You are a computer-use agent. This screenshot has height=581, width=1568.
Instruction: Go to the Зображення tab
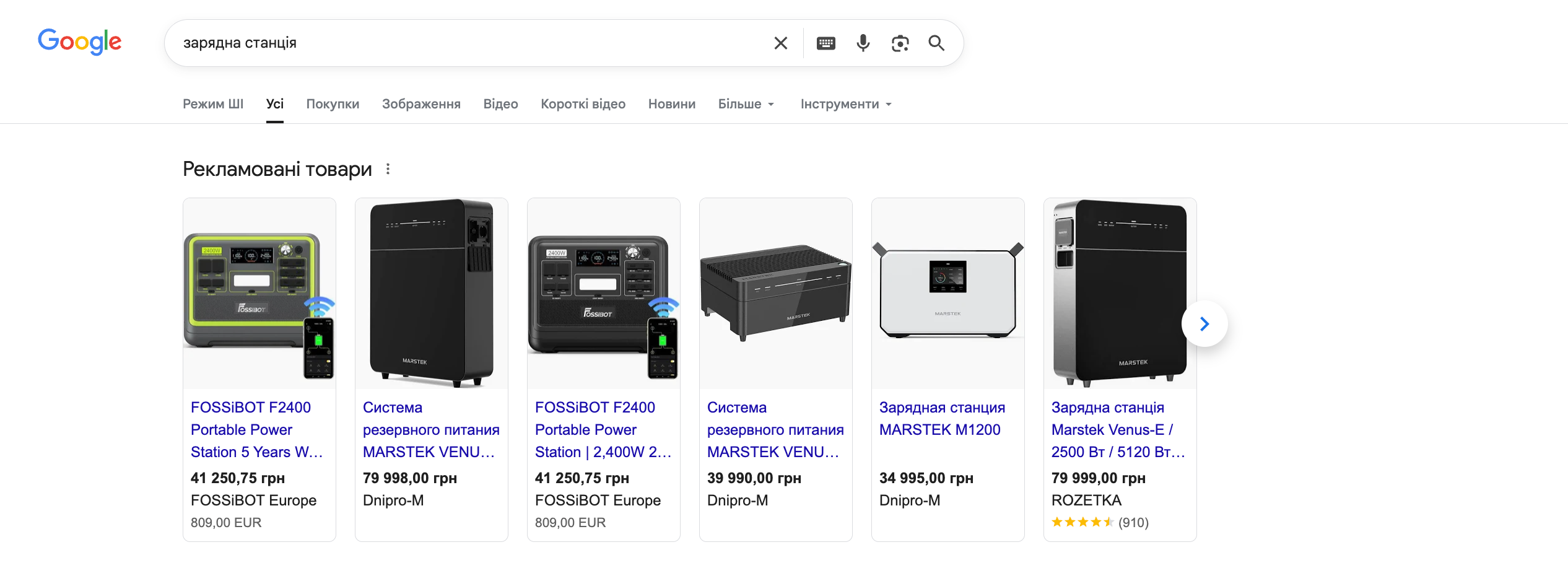point(421,104)
